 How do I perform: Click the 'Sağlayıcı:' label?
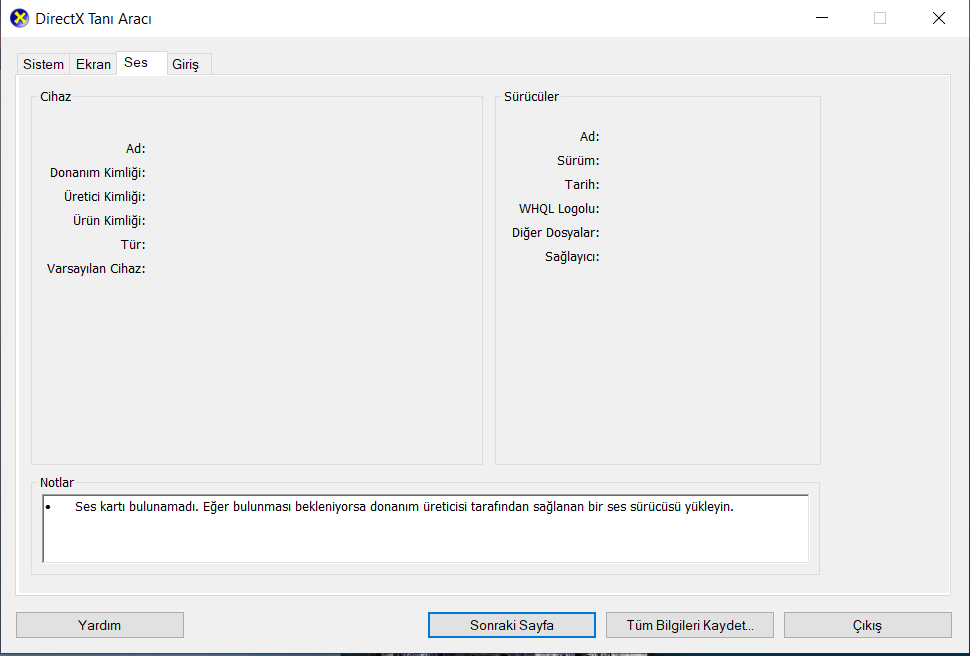[572, 257]
